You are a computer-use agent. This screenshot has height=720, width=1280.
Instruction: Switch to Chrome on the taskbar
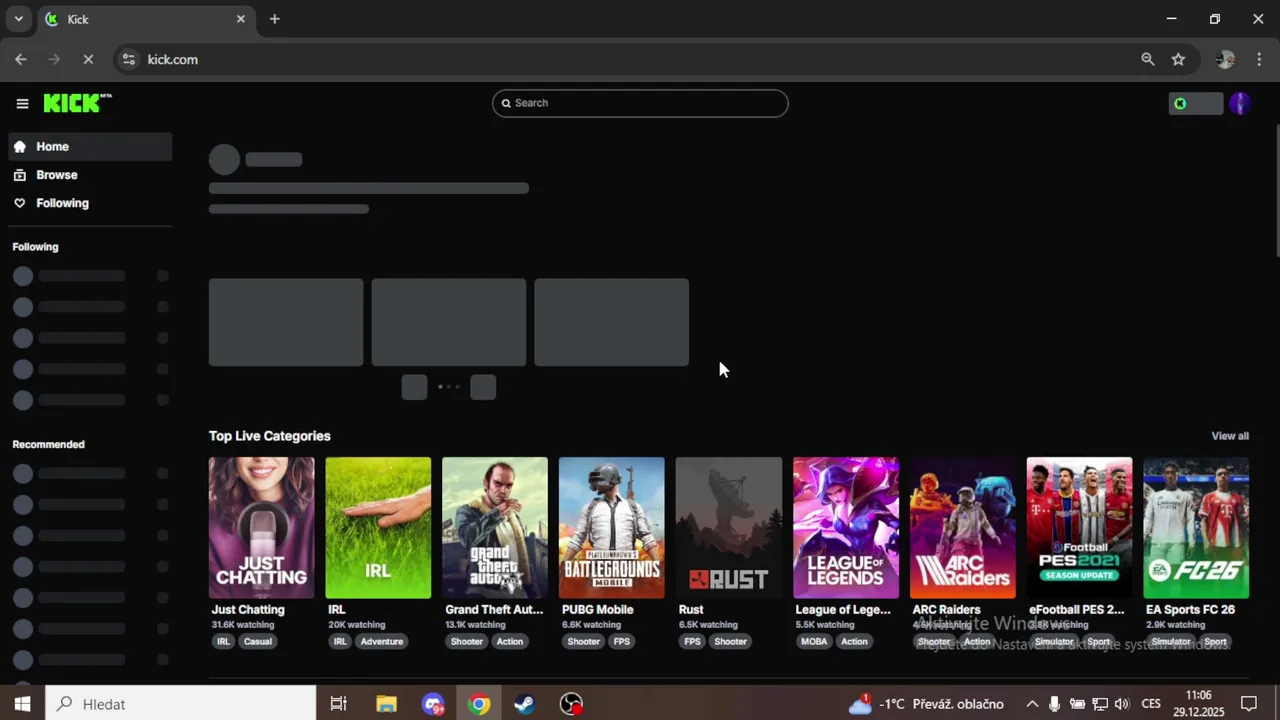(479, 704)
